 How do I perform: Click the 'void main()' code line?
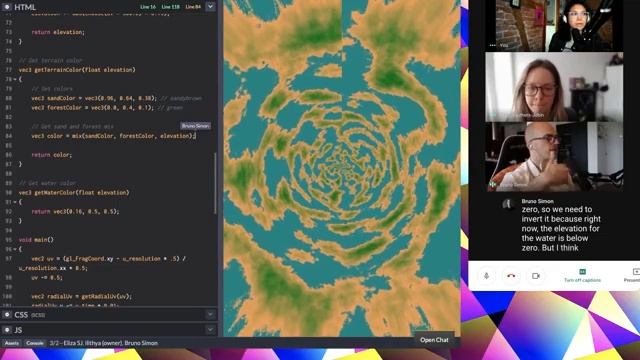36,240
